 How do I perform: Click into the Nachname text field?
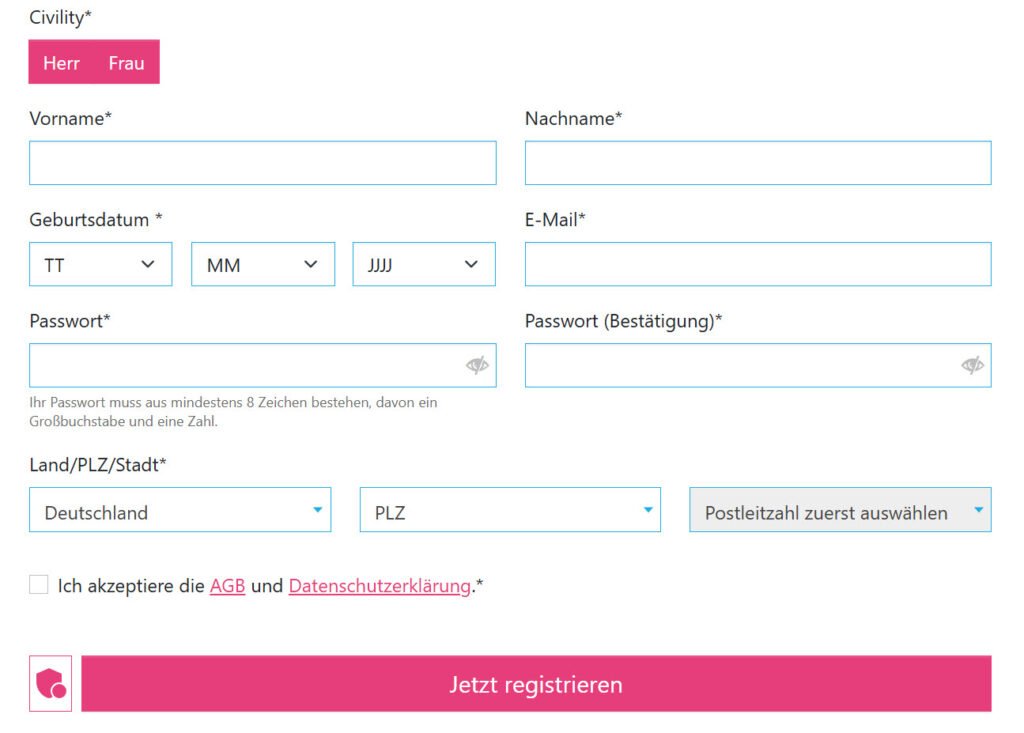[x=757, y=163]
